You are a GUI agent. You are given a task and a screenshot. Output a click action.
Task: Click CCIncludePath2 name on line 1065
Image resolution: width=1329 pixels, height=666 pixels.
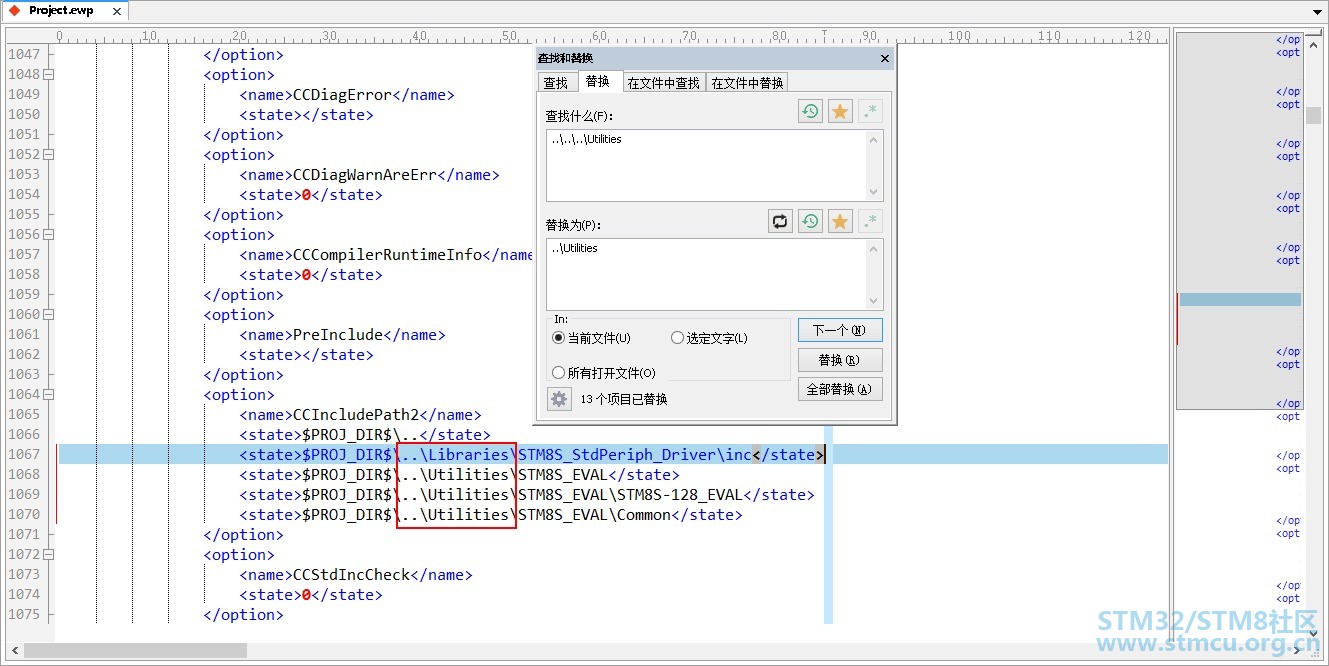[355, 415]
